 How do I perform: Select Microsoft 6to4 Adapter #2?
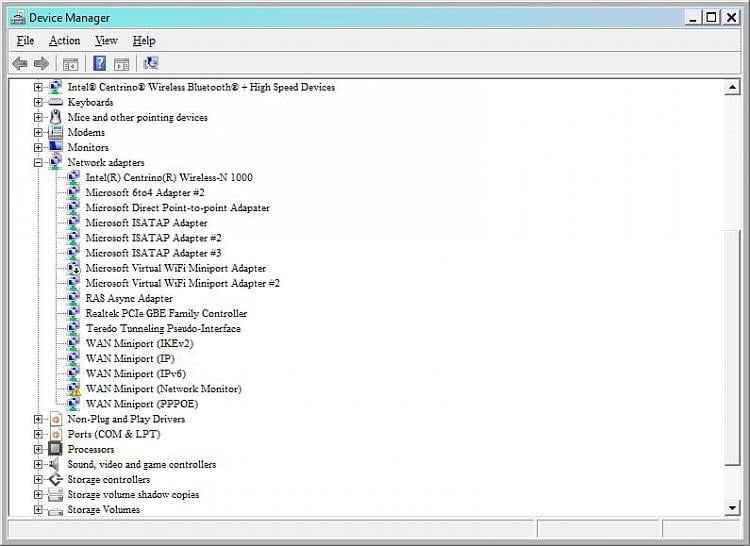[145, 193]
